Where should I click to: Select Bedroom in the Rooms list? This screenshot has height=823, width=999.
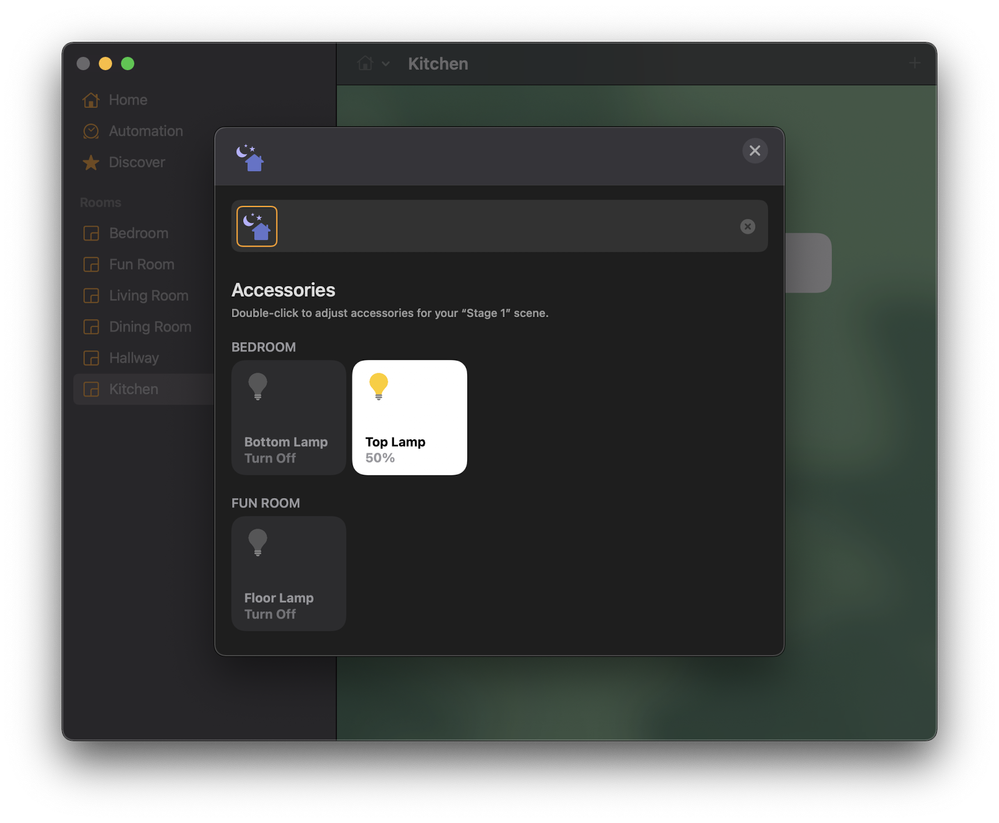pos(138,233)
